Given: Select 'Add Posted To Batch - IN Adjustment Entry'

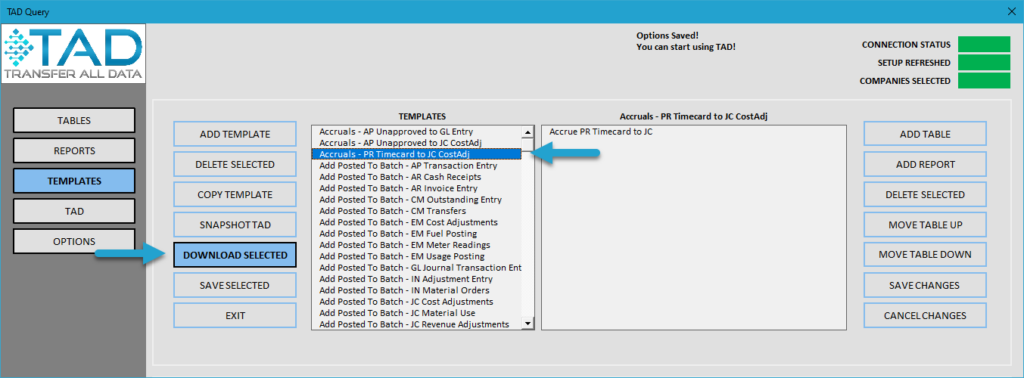Looking at the screenshot, I should [417, 279].
